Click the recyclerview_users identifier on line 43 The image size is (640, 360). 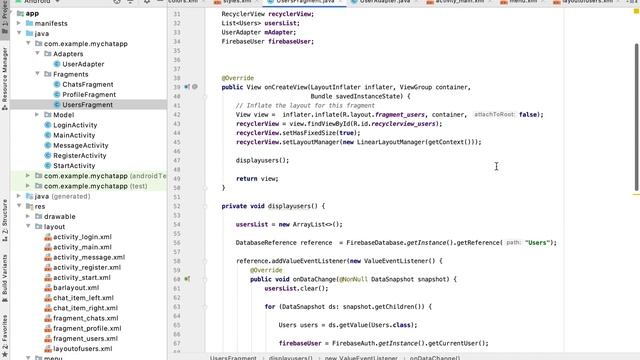404,124
